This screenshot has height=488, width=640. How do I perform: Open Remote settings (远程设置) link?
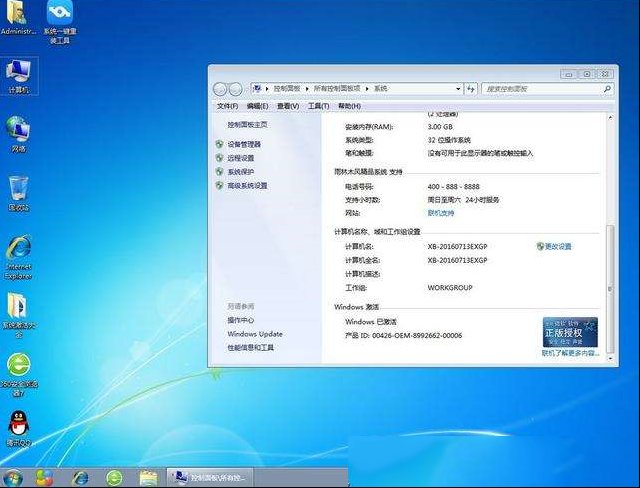tap(240, 158)
